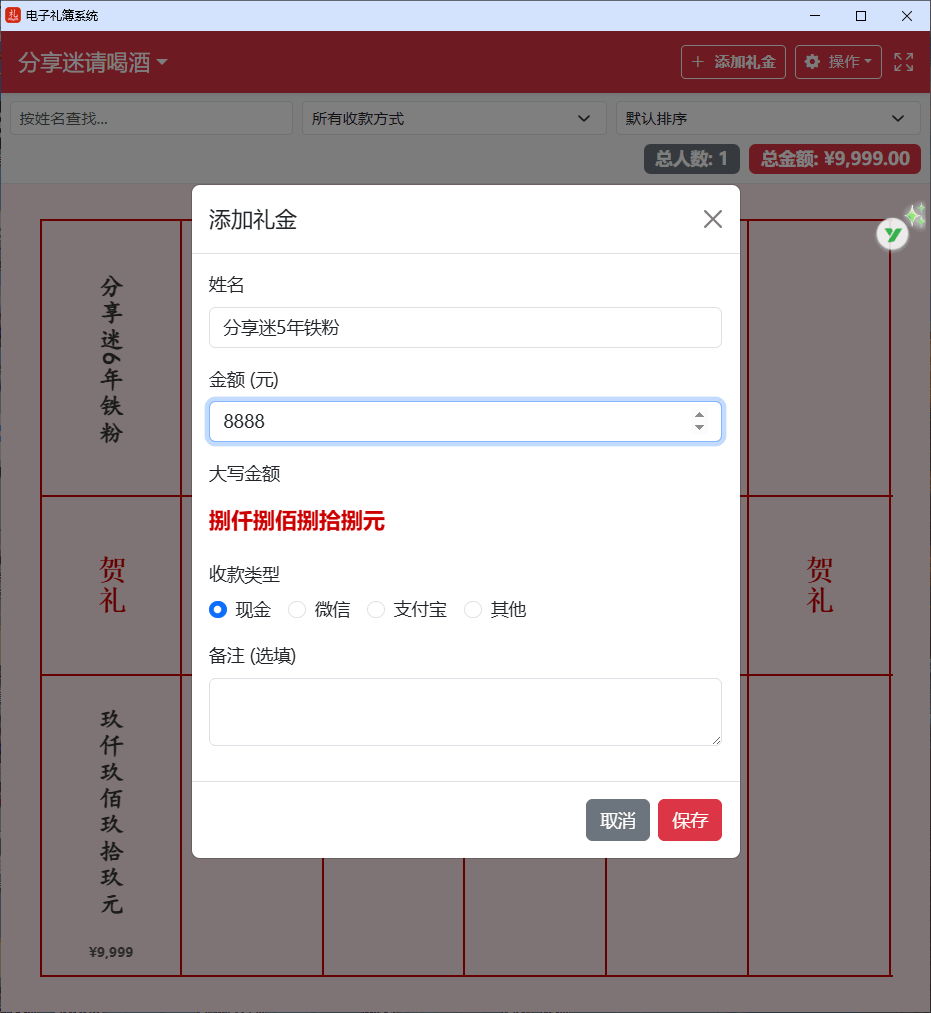The width and height of the screenshot is (931, 1013).
Task: Select the 支付宝 payment option
Action: [x=375, y=609]
